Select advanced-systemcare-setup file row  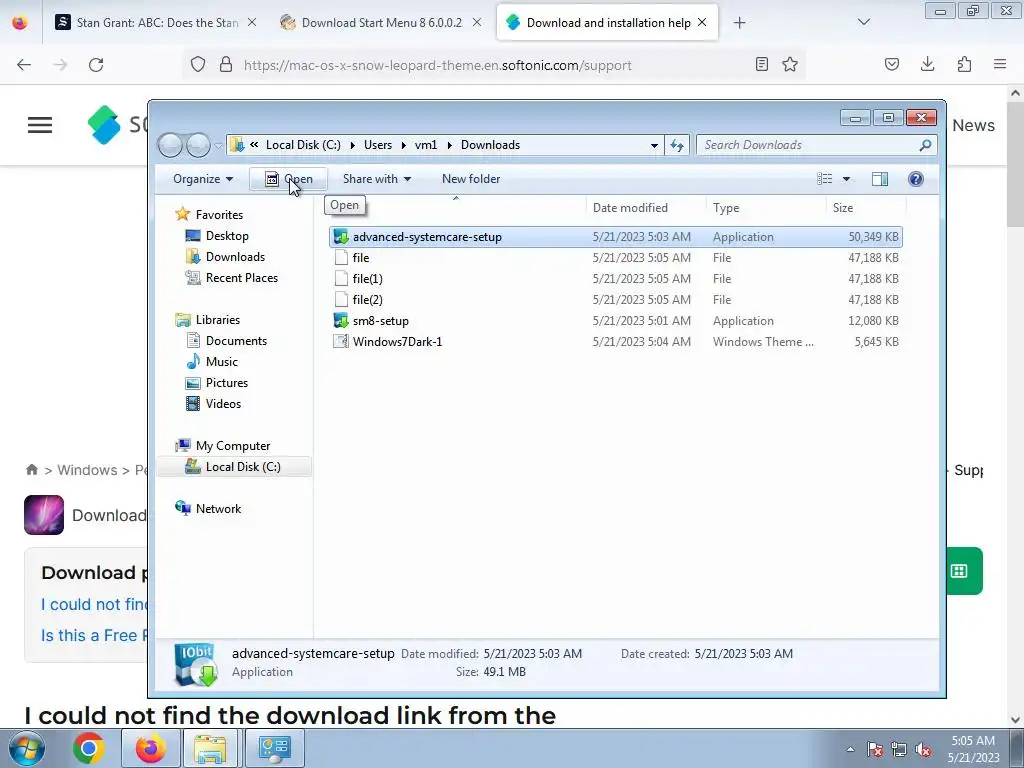tap(616, 237)
